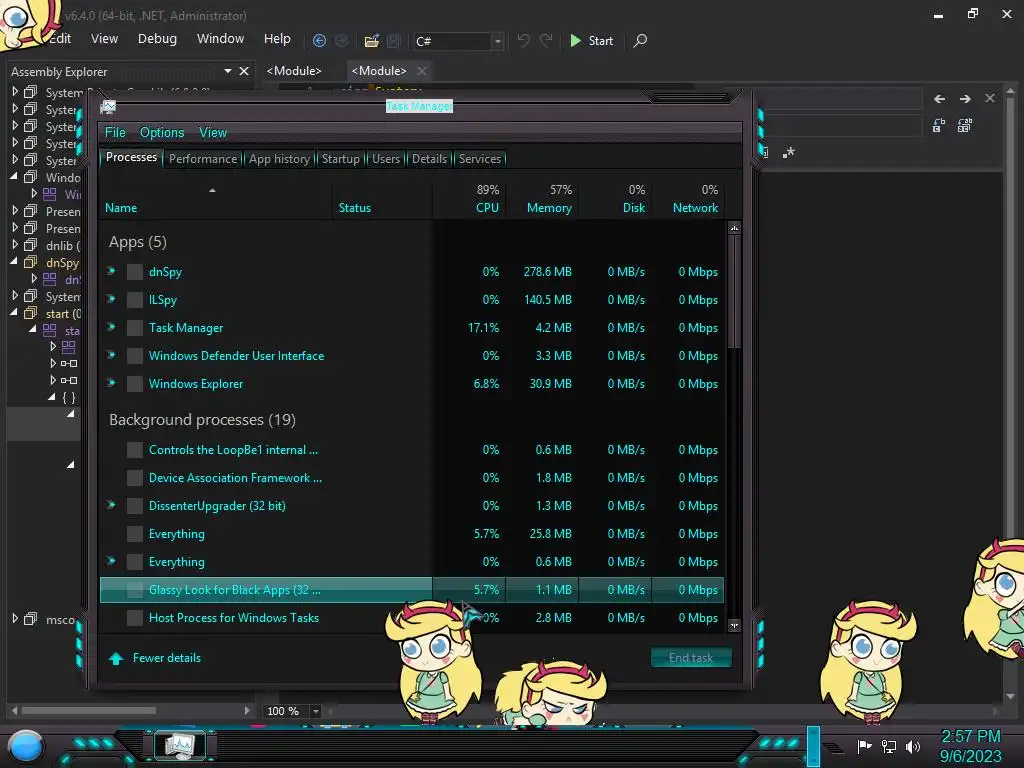Switch to the first <Module> tab

294,71
